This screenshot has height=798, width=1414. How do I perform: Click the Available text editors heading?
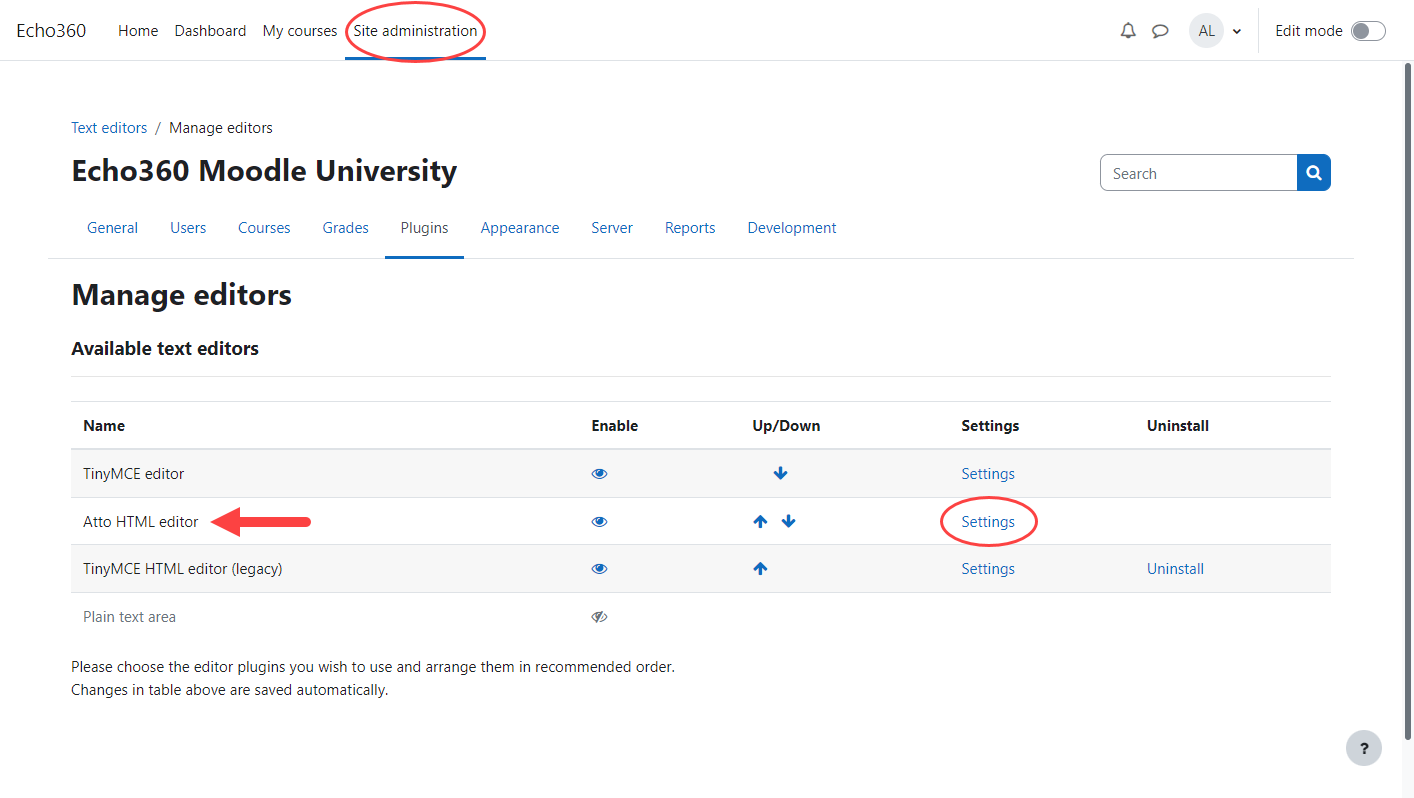point(165,349)
